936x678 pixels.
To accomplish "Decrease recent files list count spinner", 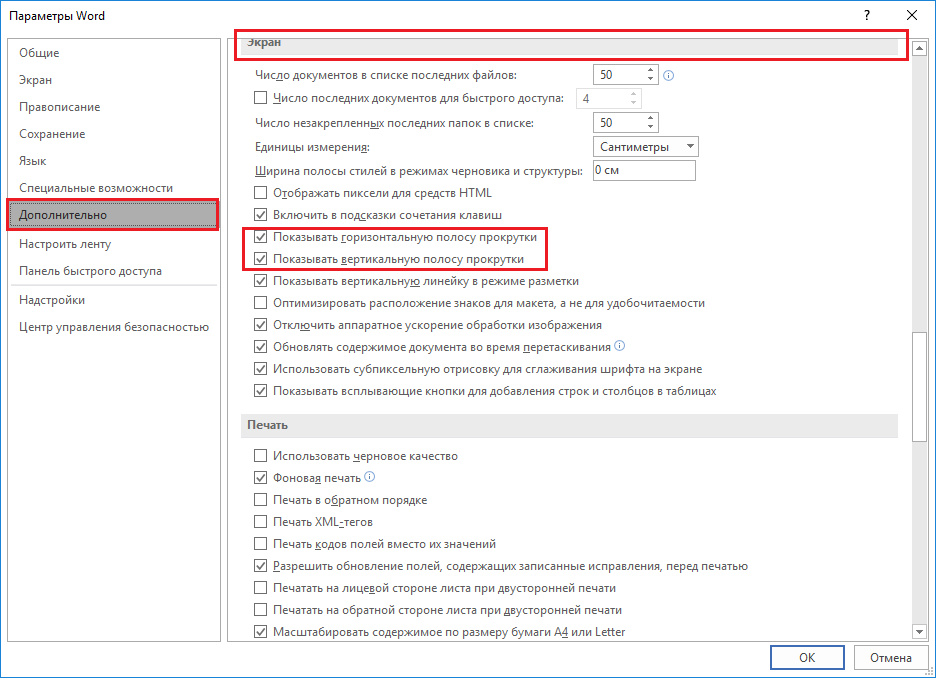I will [650, 79].
